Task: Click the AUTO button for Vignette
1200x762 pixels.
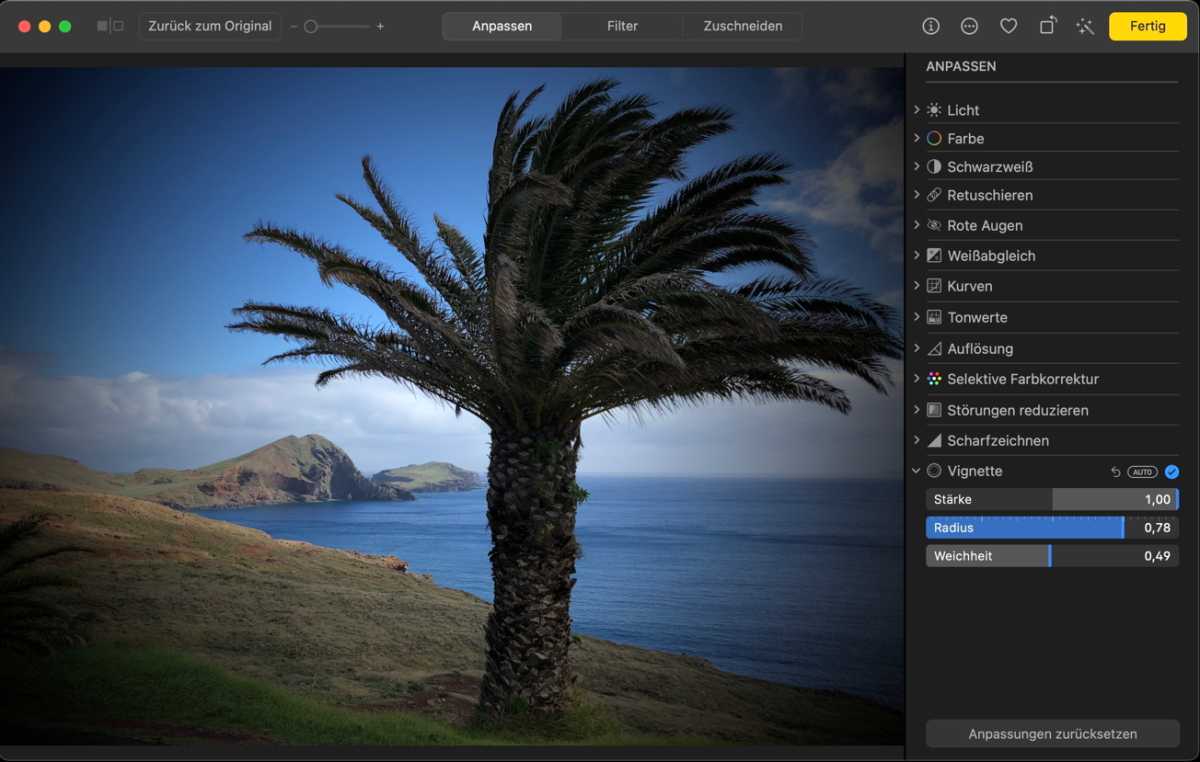Action: (x=1142, y=471)
